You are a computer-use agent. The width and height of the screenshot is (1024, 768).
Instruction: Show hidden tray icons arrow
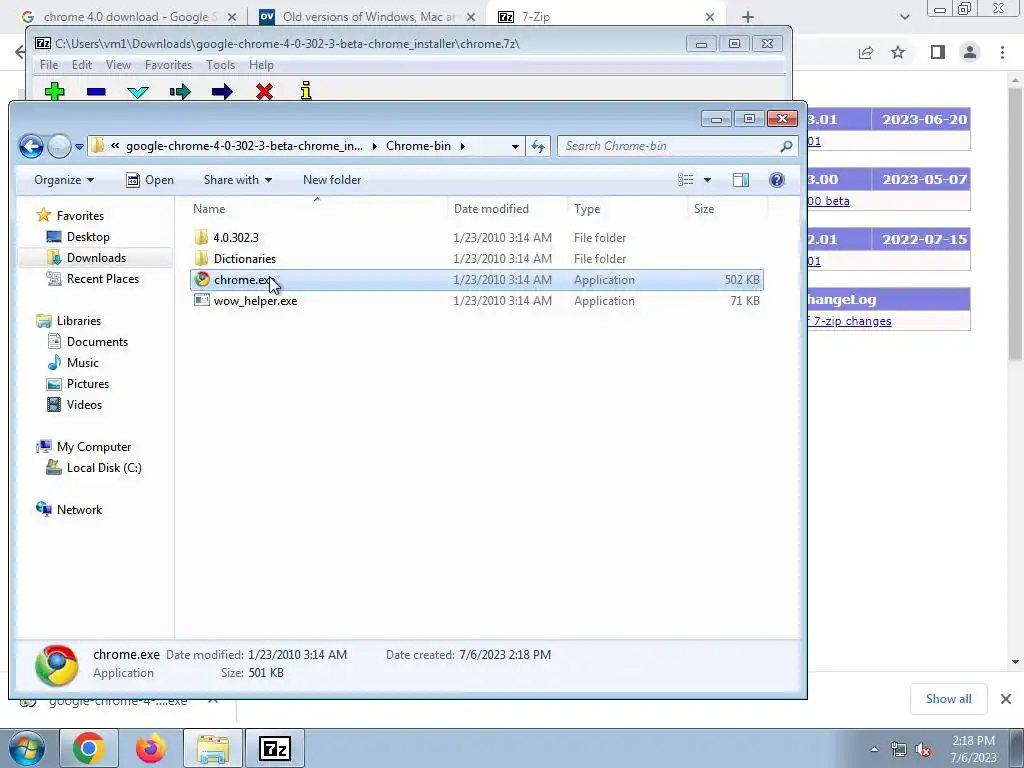pos(874,750)
